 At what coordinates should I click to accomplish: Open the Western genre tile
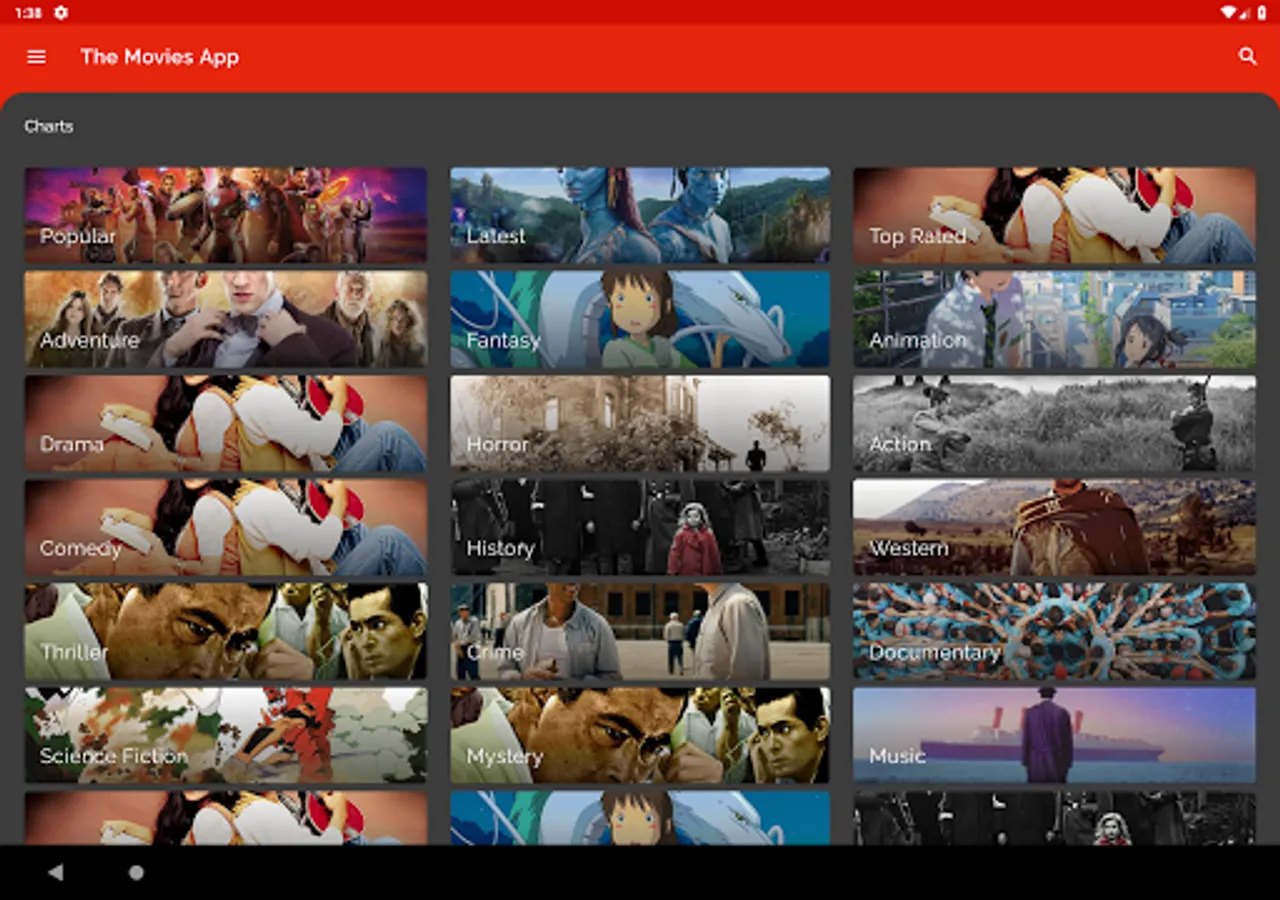click(x=1054, y=526)
